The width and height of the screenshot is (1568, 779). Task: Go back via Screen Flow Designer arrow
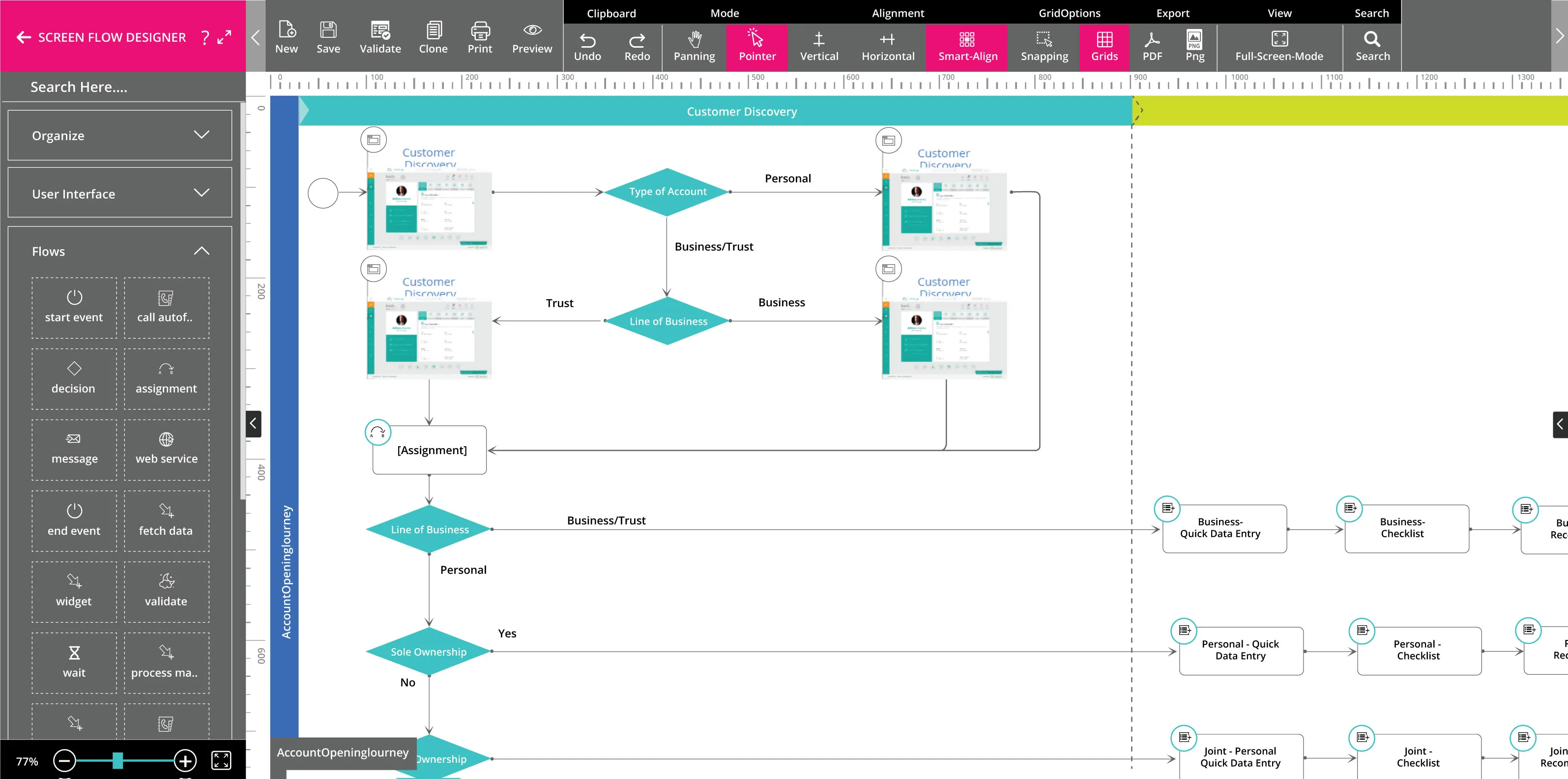(24, 38)
